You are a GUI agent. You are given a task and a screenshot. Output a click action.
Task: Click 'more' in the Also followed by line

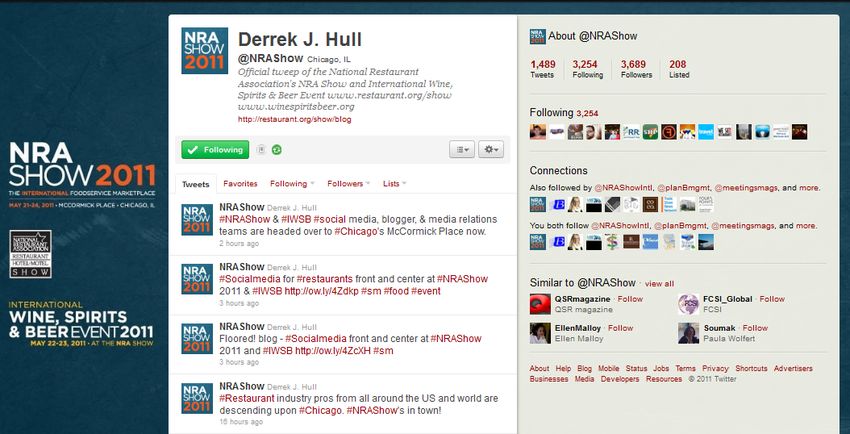[x=808, y=188]
